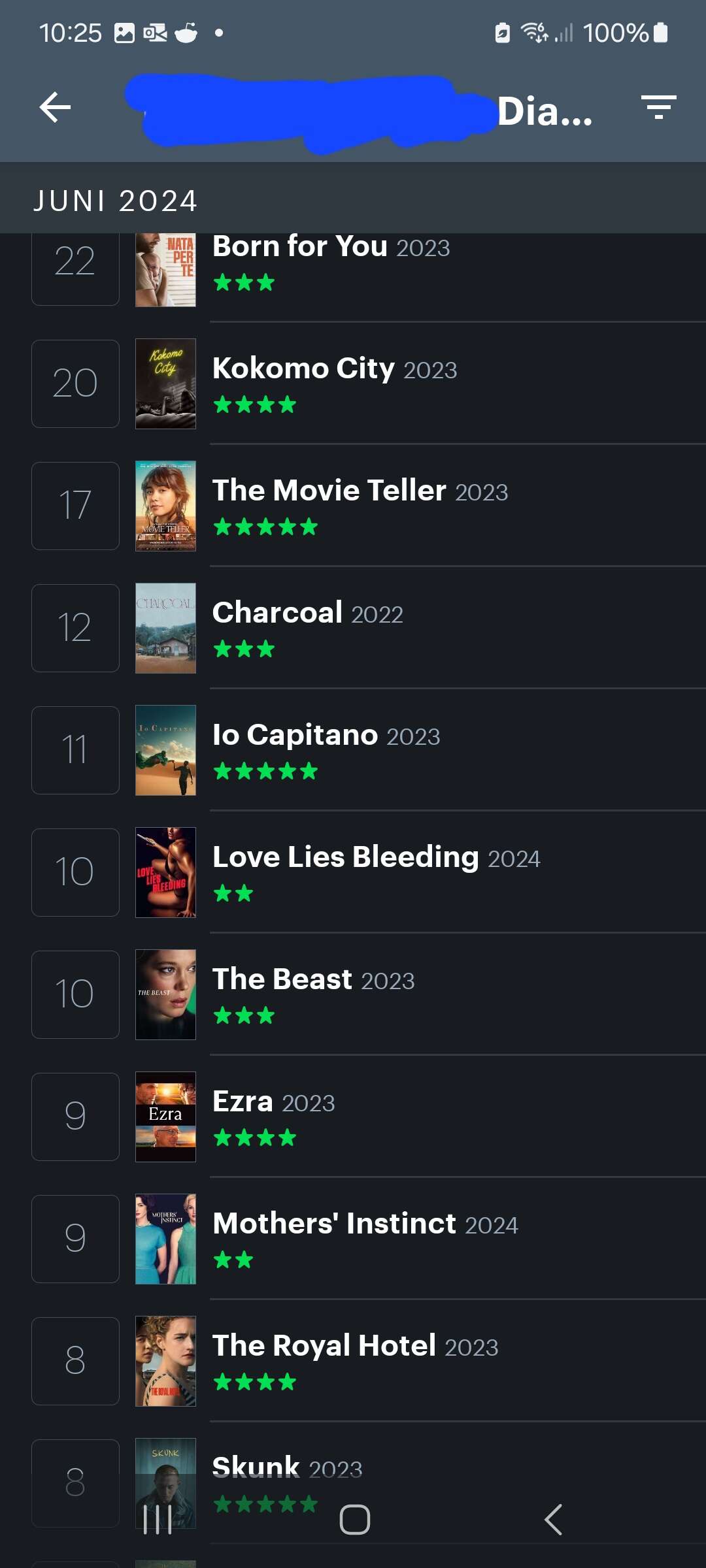The height and width of the screenshot is (1568, 706).
Task: Open Kokomo City poster thumbnail
Action: tap(165, 384)
